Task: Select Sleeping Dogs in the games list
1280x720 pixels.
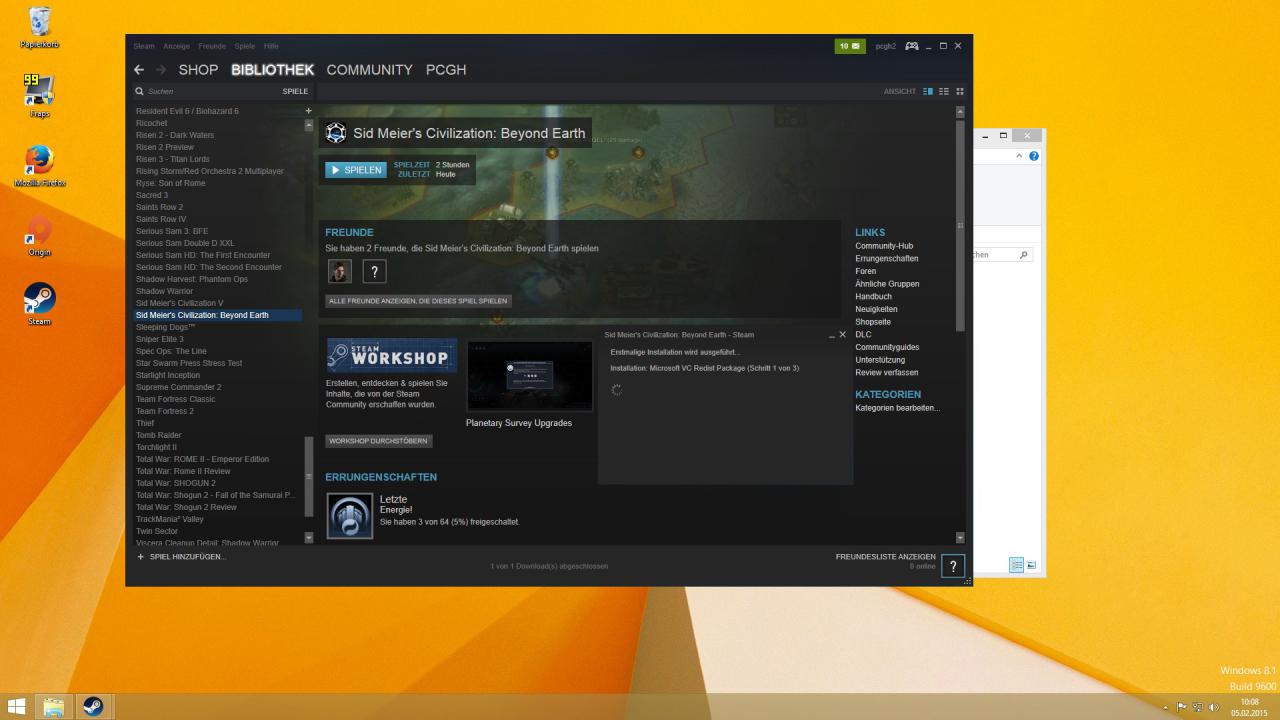Action: tap(218, 327)
